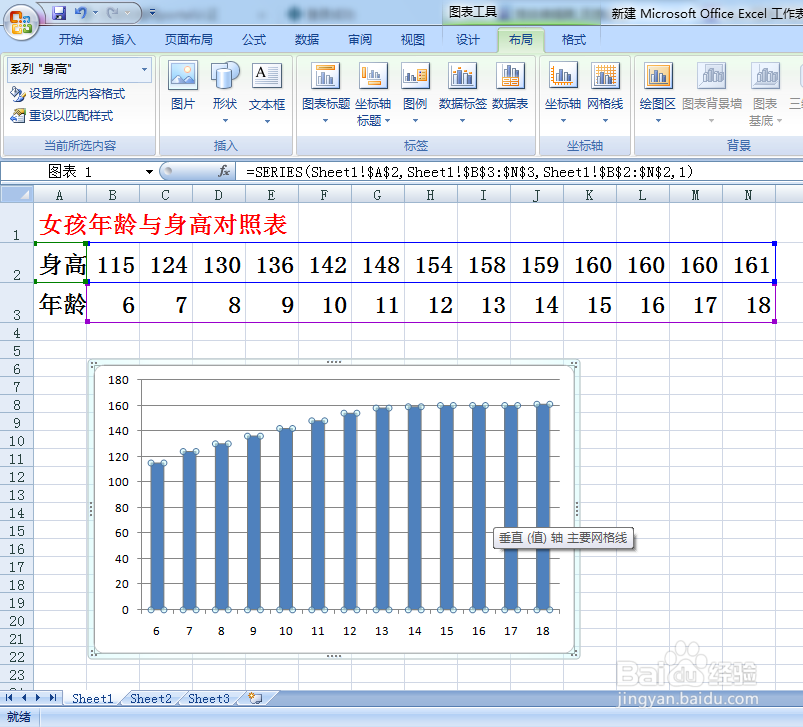Click the formula bar showing SERIES formula
The height and width of the screenshot is (727, 803).
pos(400,172)
